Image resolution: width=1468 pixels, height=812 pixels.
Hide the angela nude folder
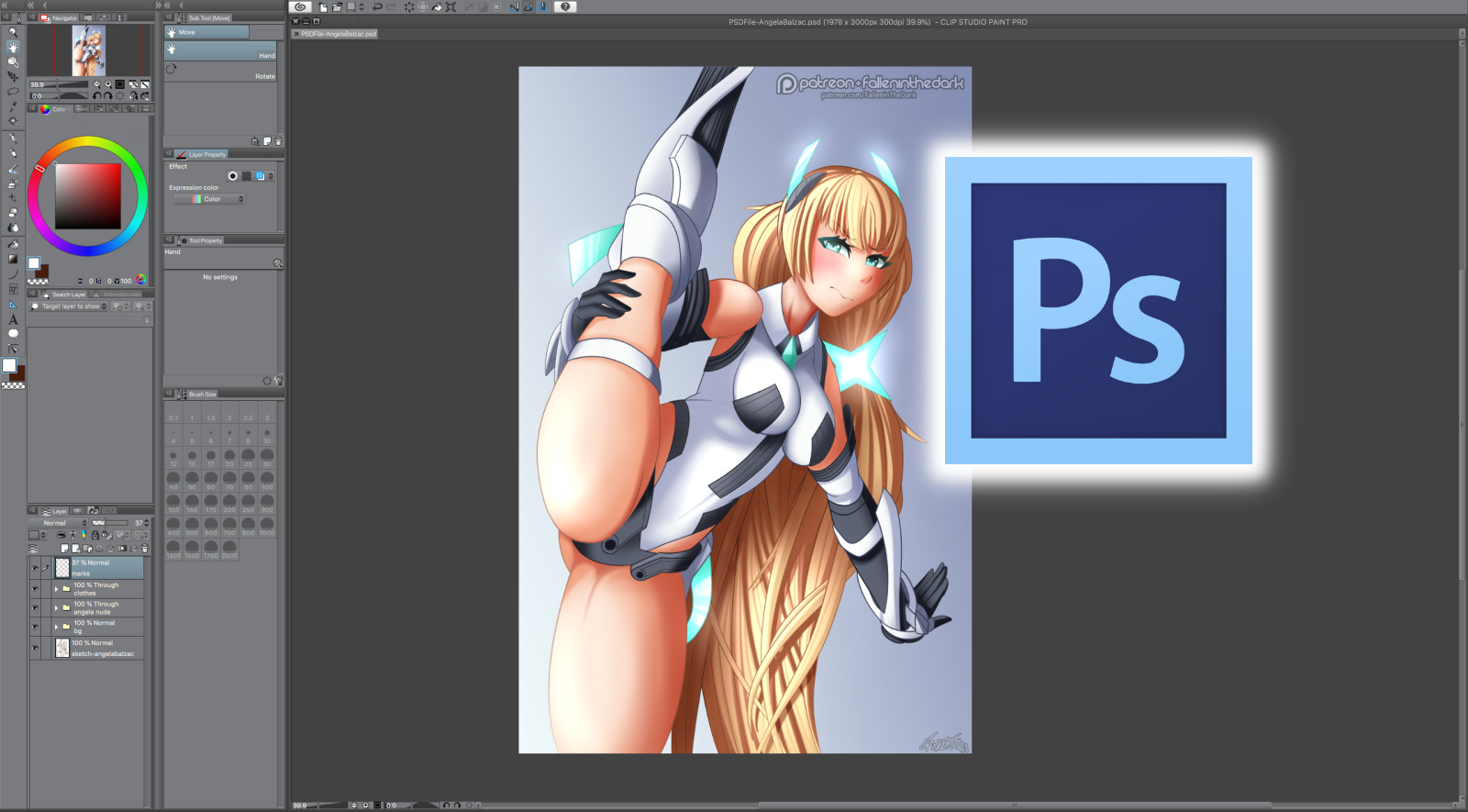(x=35, y=607)
